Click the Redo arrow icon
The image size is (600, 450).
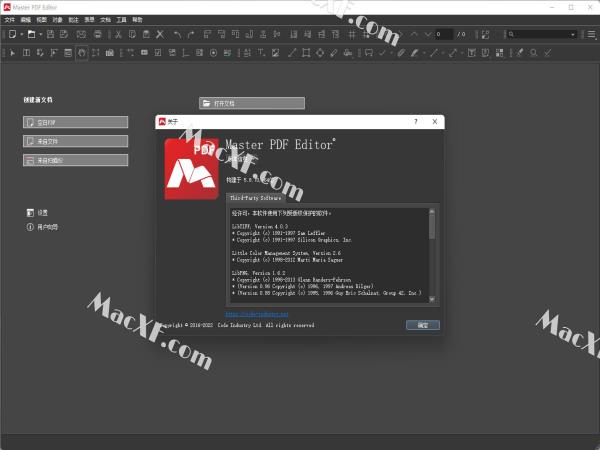tap(191, 34)
